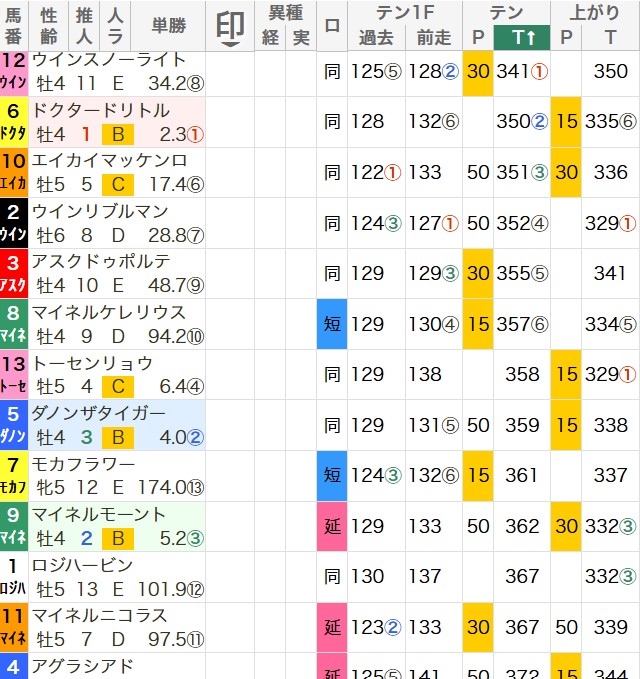
Task: Select horse number 4 blue badge
Action: click(14, 666)
